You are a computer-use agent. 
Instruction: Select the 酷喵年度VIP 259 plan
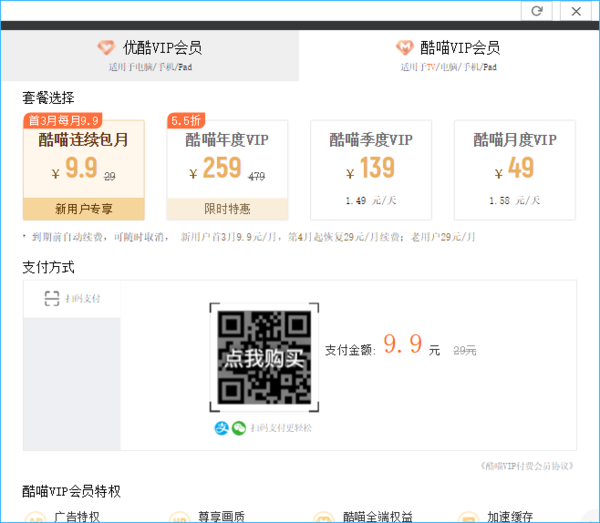pyautogui.click(x=227, y=170)
